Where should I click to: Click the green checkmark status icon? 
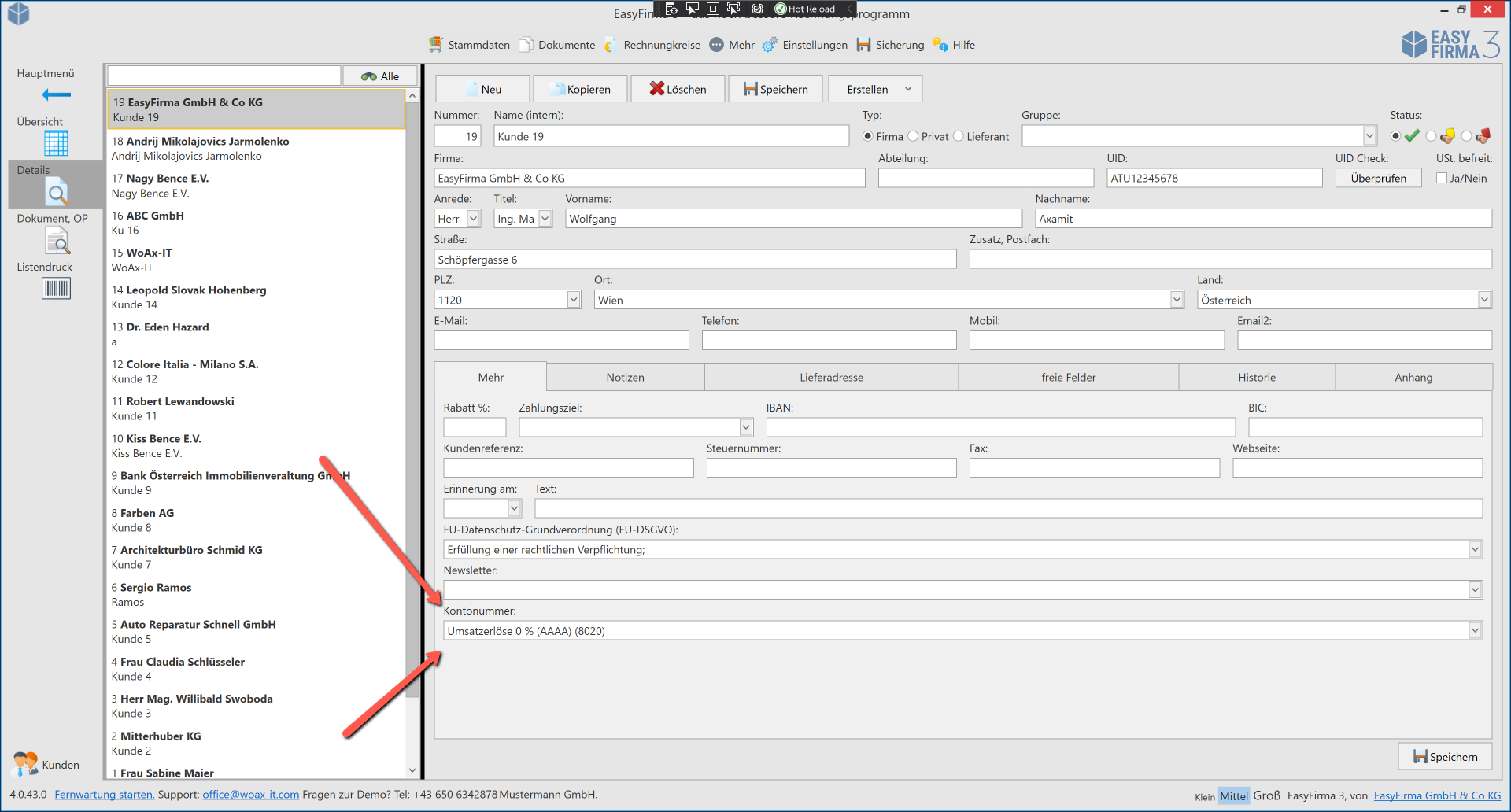pyautogui.click(x=1412, y=136)
